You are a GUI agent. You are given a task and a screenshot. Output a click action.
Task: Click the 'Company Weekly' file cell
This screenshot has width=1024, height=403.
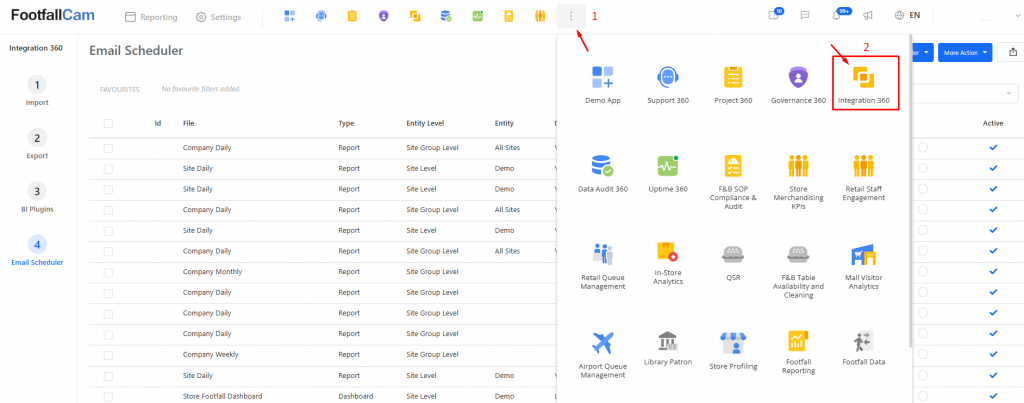point(210,355)
